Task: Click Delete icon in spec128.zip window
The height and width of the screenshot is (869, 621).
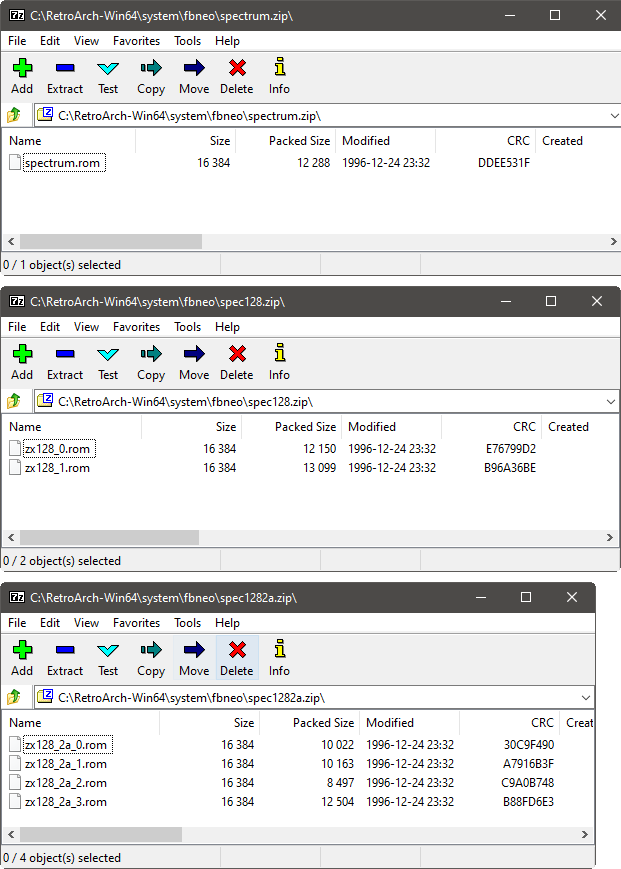Action: (x=237, y=354)
